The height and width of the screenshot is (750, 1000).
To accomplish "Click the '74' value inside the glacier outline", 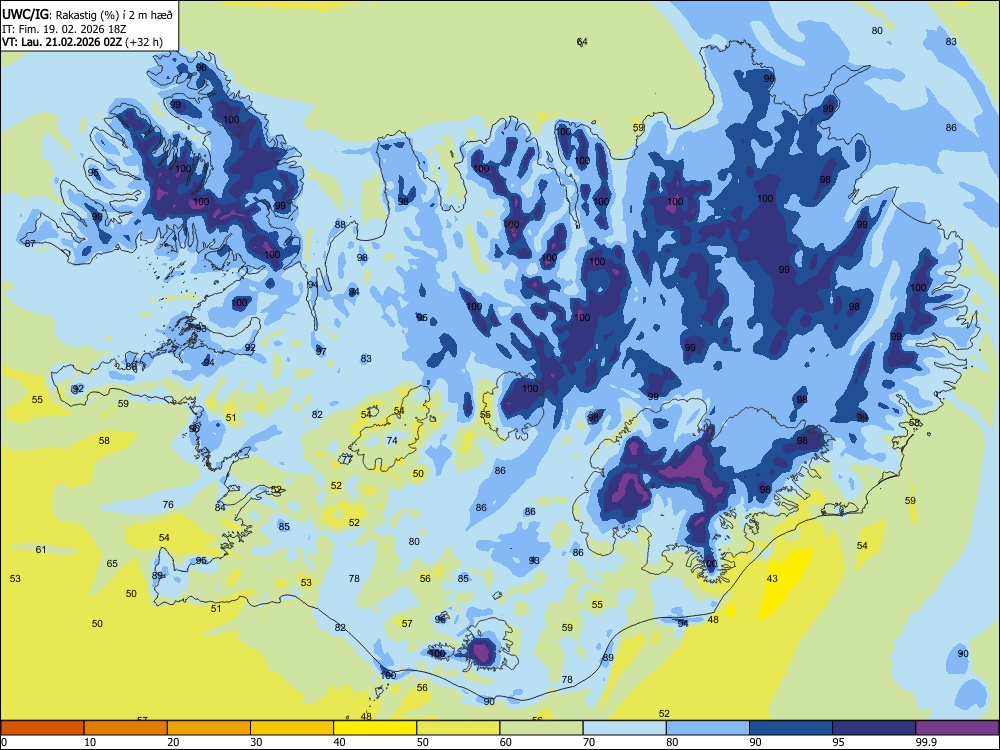I will coord(392,441).
